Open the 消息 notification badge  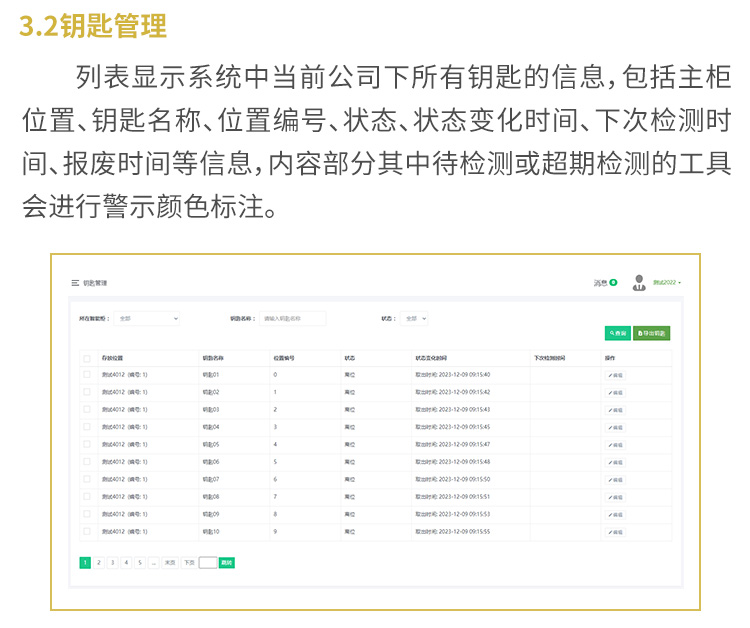click(613, 283)
